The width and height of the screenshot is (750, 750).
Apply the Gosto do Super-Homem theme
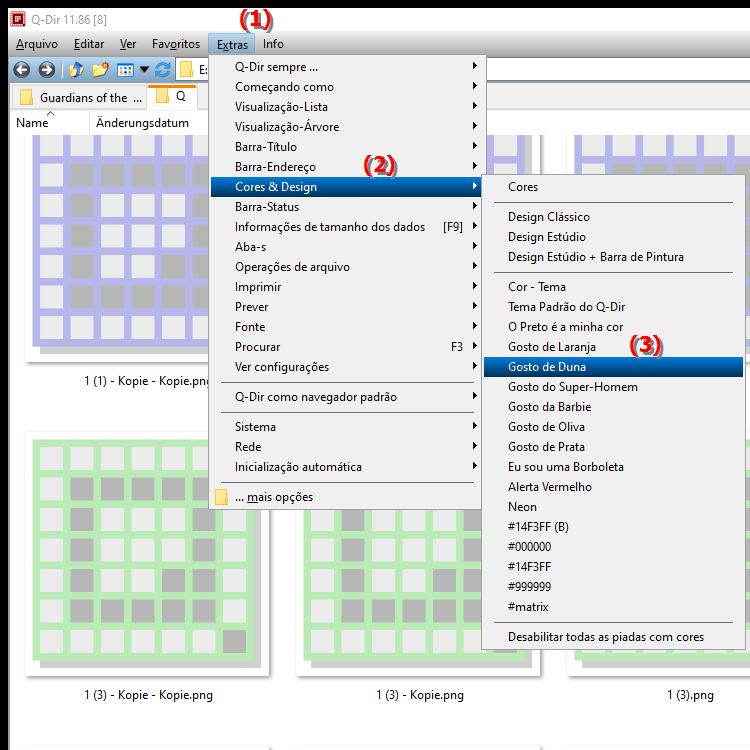[613, 387]
